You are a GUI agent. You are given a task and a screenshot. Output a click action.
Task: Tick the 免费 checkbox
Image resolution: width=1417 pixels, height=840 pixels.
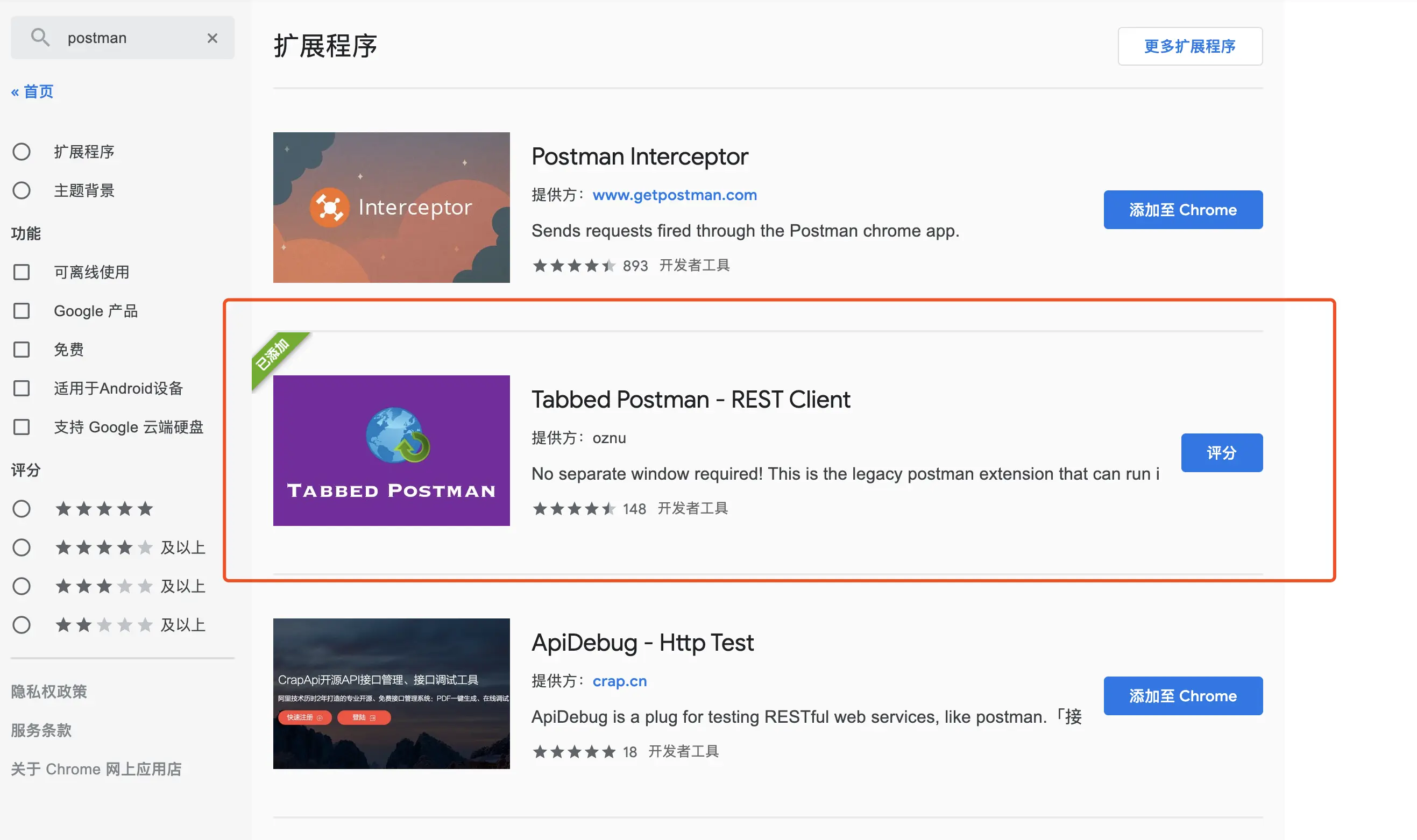pyautogui.click(x=22, y=349)
